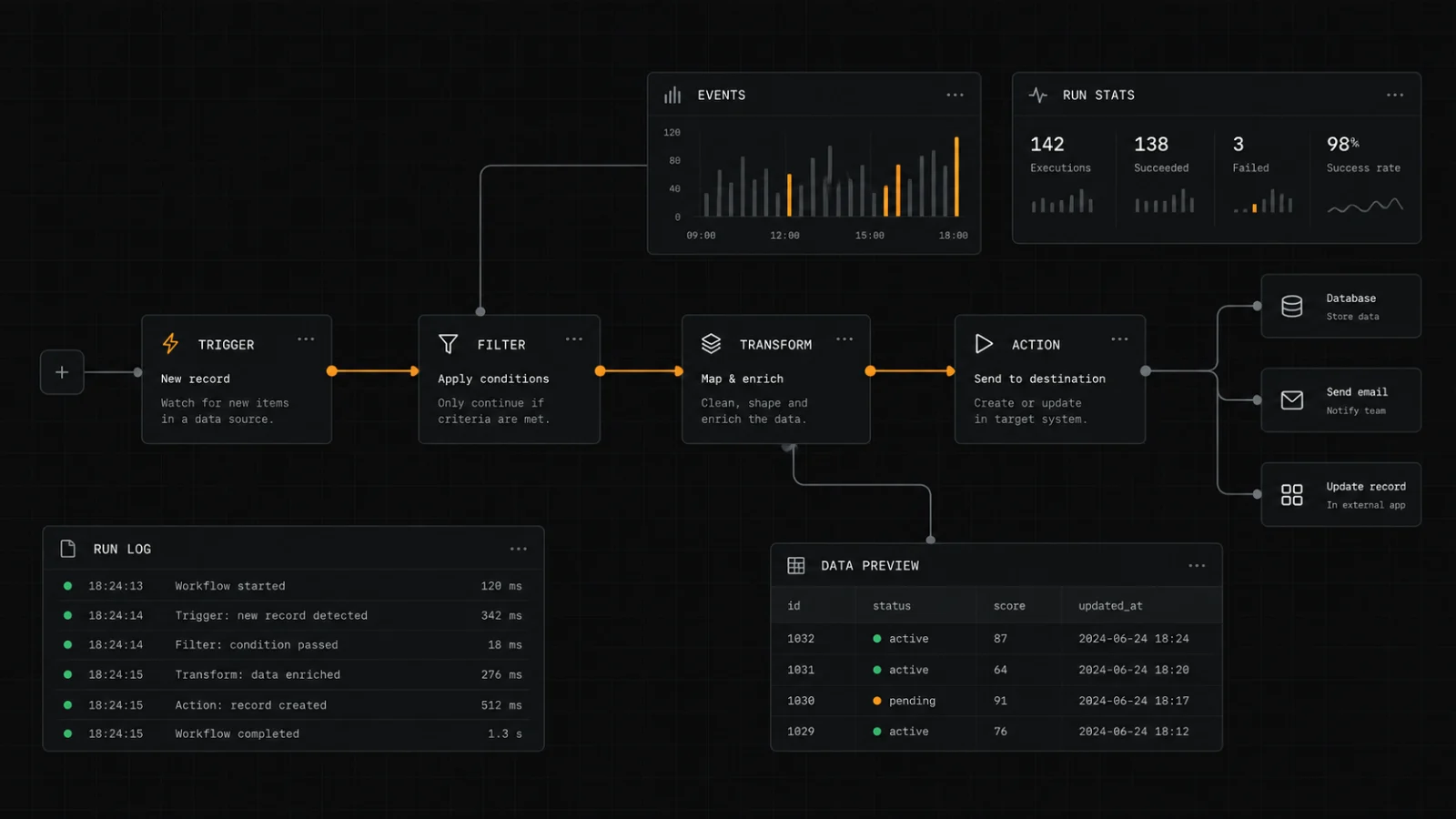Click 'Workflow started' log entry
Screen dimensions: 1456x819
tap(293, 586)
